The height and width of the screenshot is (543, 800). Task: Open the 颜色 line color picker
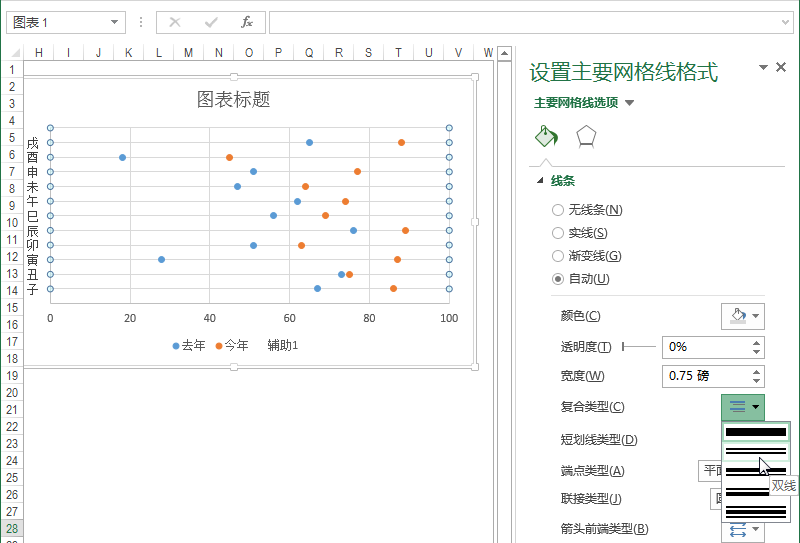[743, 316]
